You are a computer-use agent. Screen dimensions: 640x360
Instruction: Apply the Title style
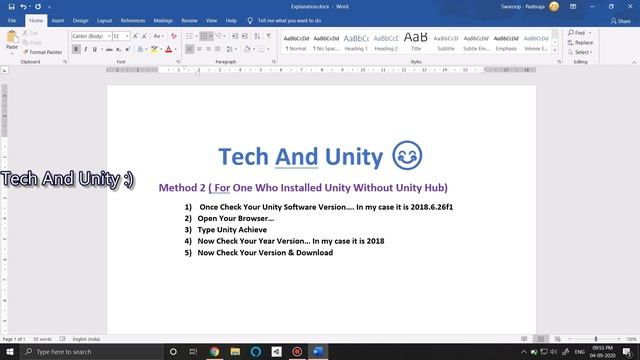click(x=416, y=42)
